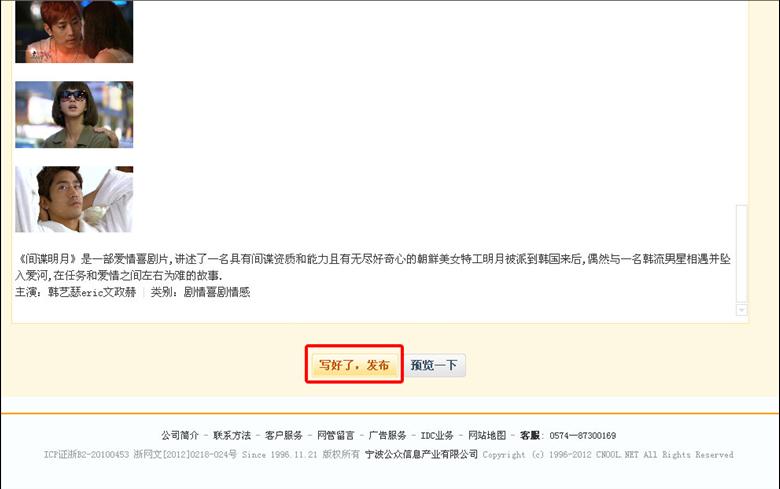780x489 pixels.
Task: Open the IDC业务 footer link
Action: click(x=437, y=435)
